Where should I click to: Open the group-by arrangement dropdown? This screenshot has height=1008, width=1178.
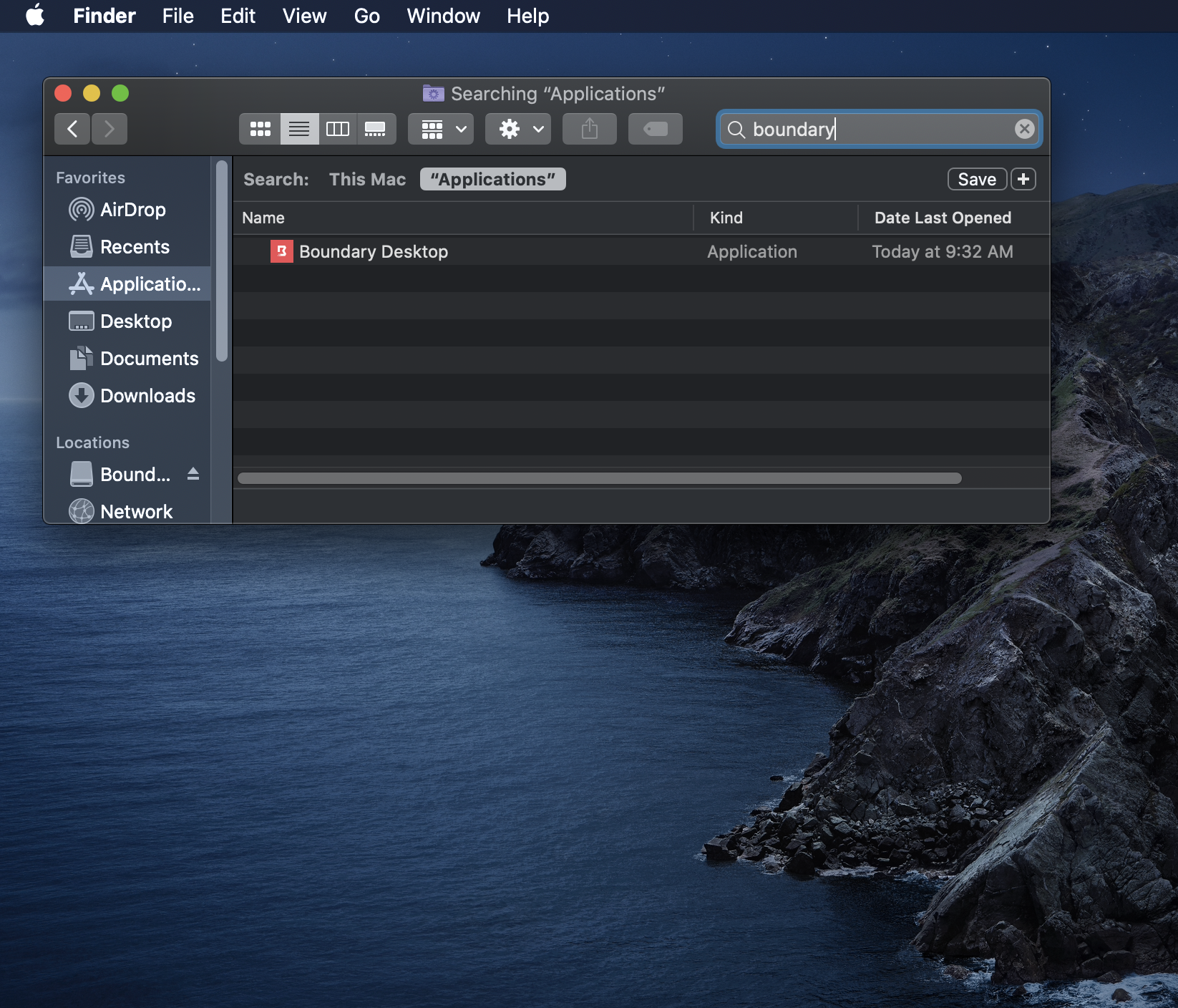[x=441, y=129]
